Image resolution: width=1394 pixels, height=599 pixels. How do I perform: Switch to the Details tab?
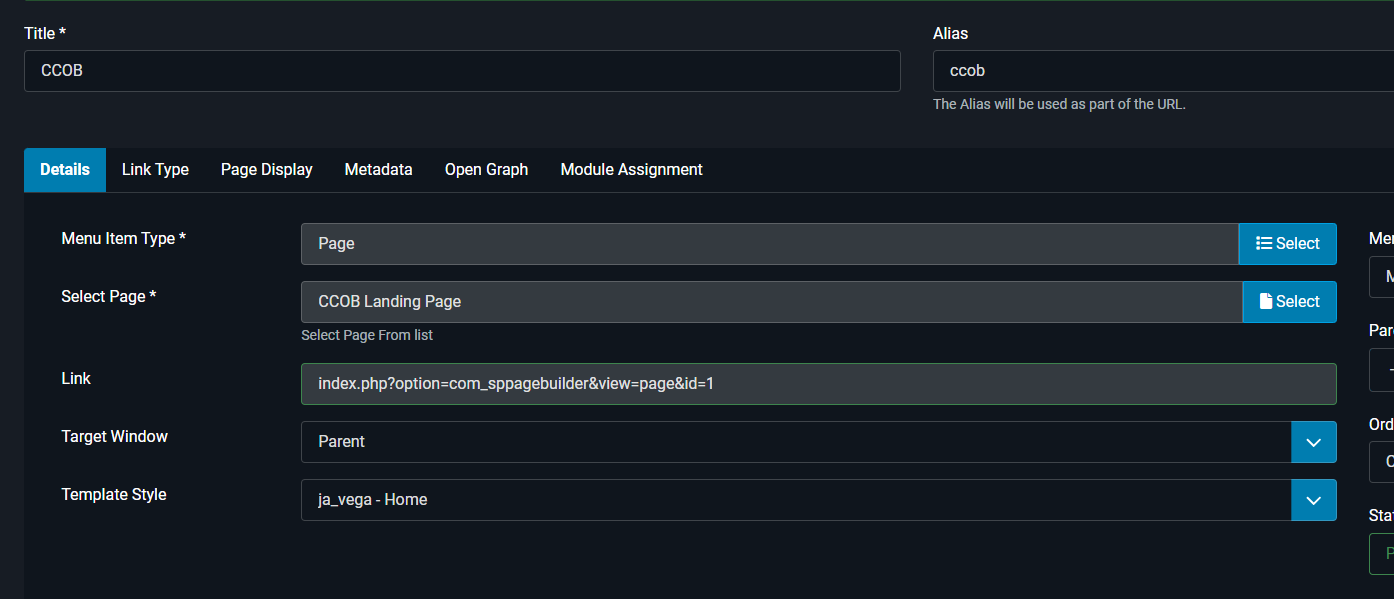click(65, 170)
